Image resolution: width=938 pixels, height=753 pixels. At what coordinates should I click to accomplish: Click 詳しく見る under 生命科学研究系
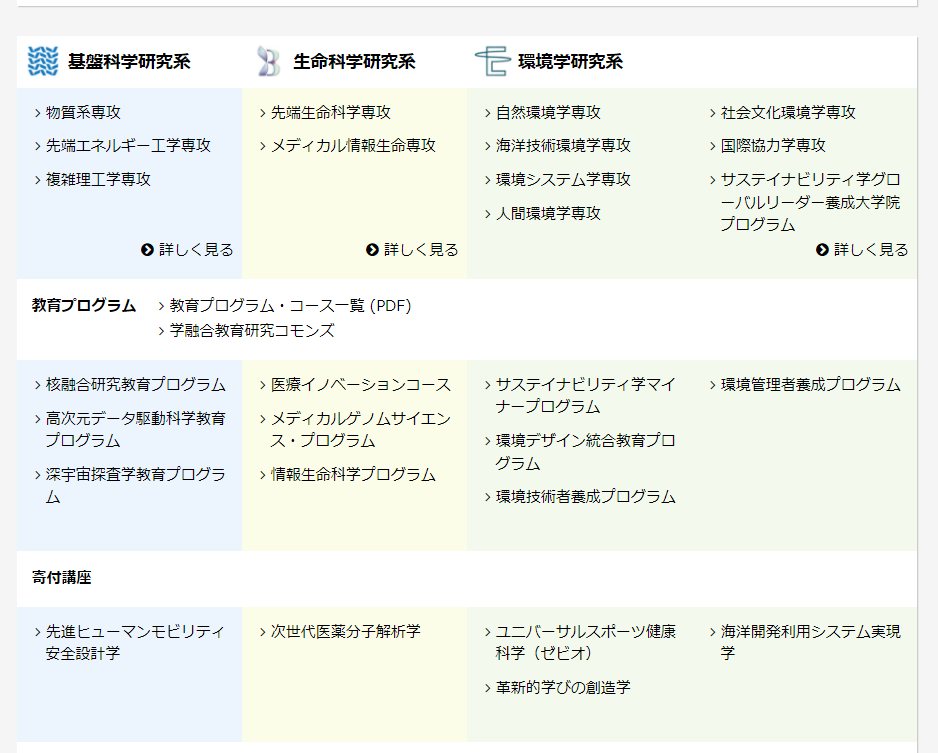pyautogui.click(x=412, y=250)
